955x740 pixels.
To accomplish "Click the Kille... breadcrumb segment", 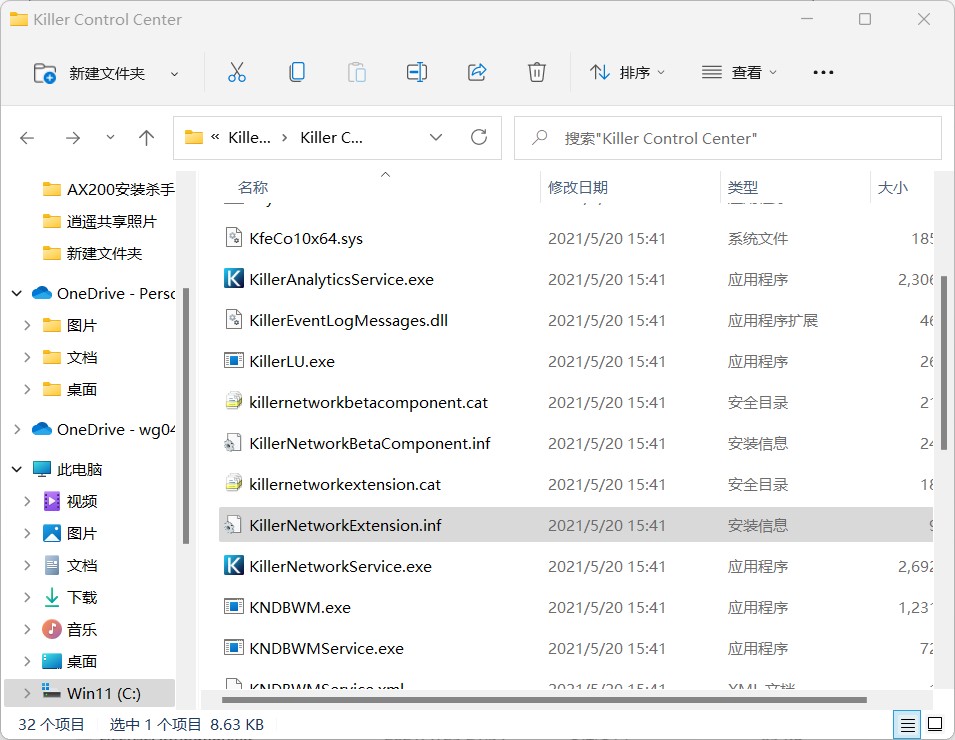I will tap(249, 138).
